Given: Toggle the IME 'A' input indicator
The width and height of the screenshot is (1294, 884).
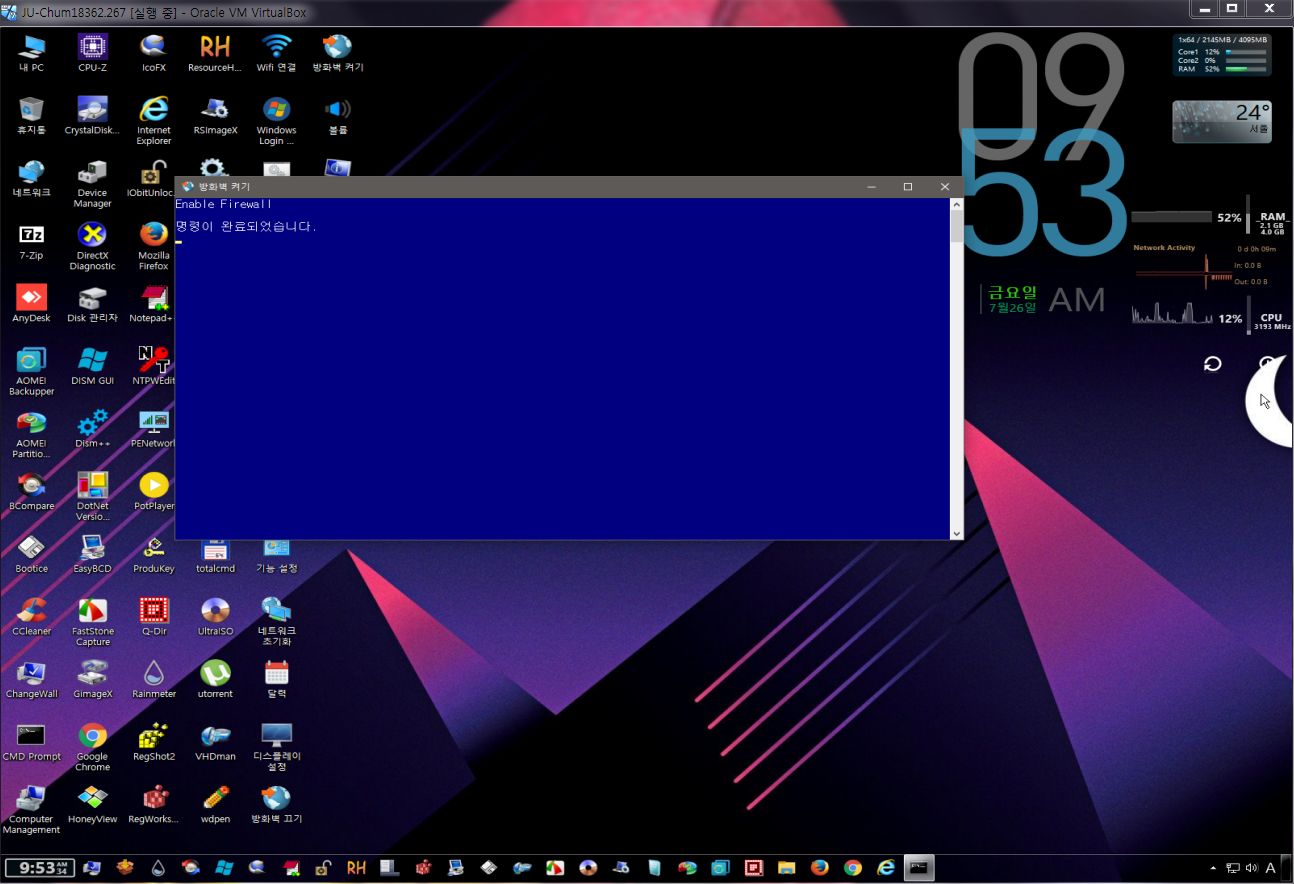Looking at the screenshot, I should [1271, 868].
